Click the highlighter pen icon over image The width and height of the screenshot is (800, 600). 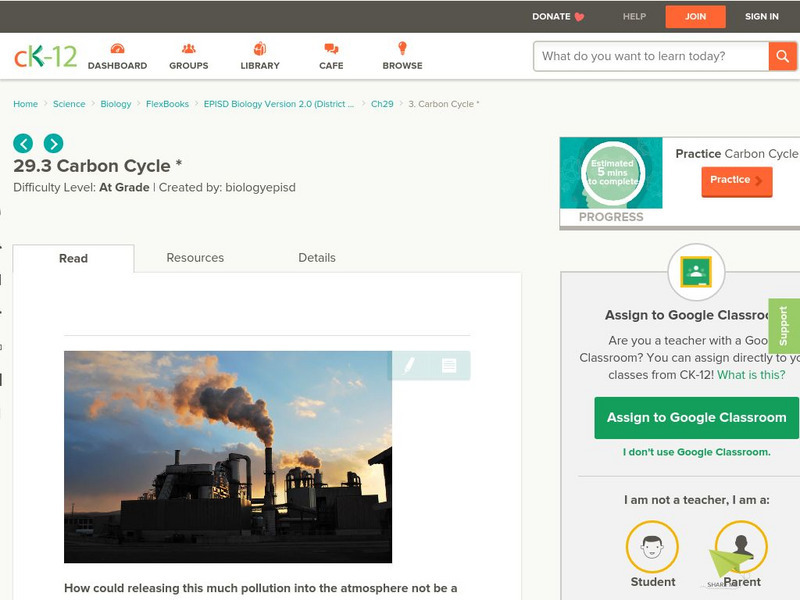coord(409,365)
